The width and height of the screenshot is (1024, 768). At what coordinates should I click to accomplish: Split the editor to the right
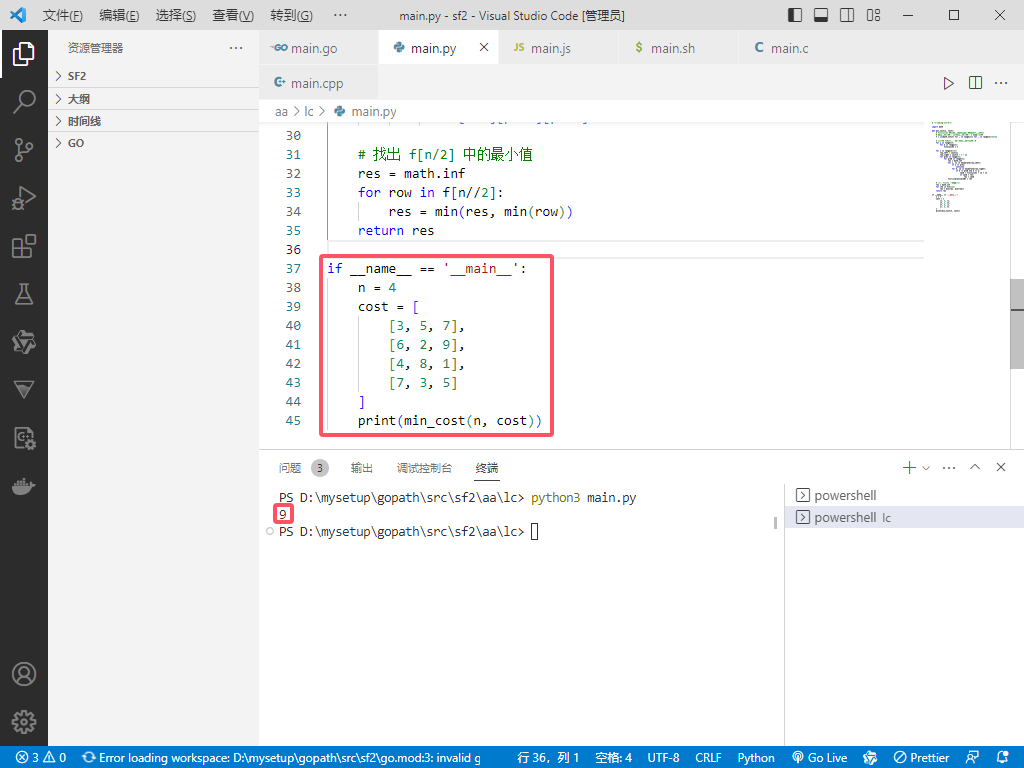click(x=975, y=83)
